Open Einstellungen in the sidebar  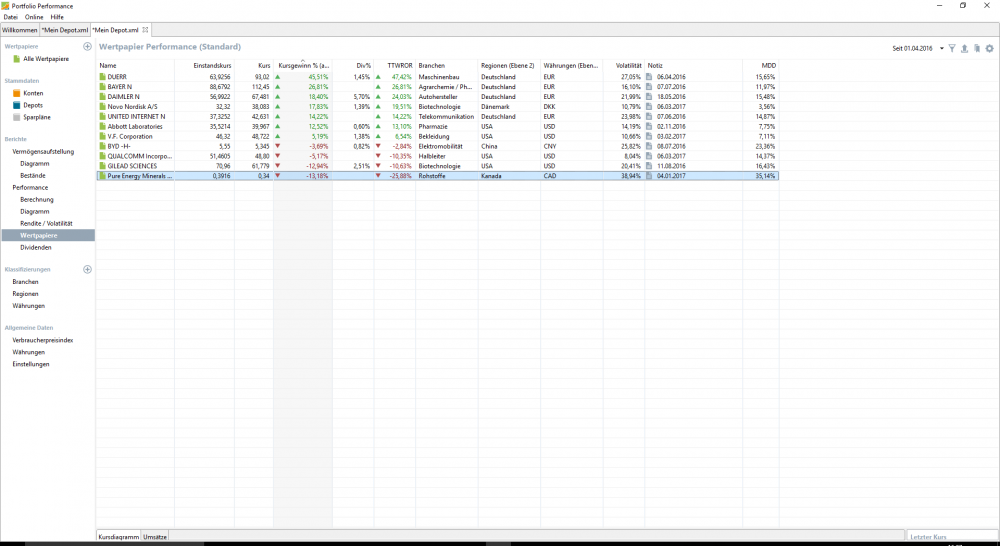click(31, 364)
